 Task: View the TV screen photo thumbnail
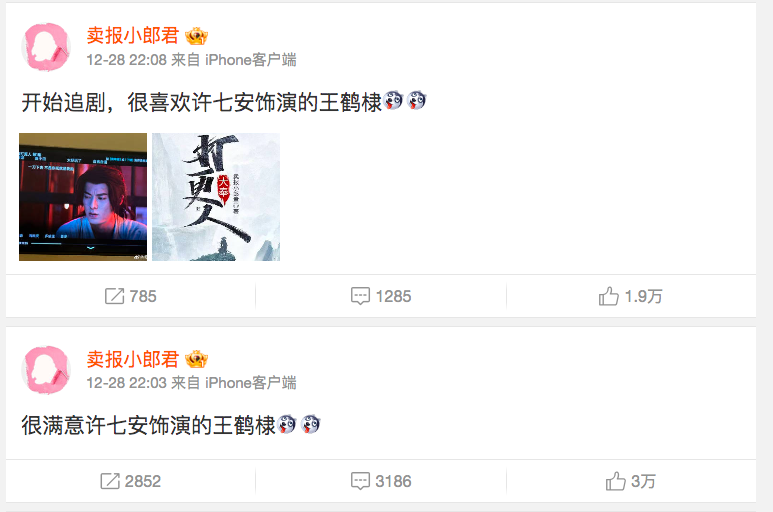click(x=83, y=197)
